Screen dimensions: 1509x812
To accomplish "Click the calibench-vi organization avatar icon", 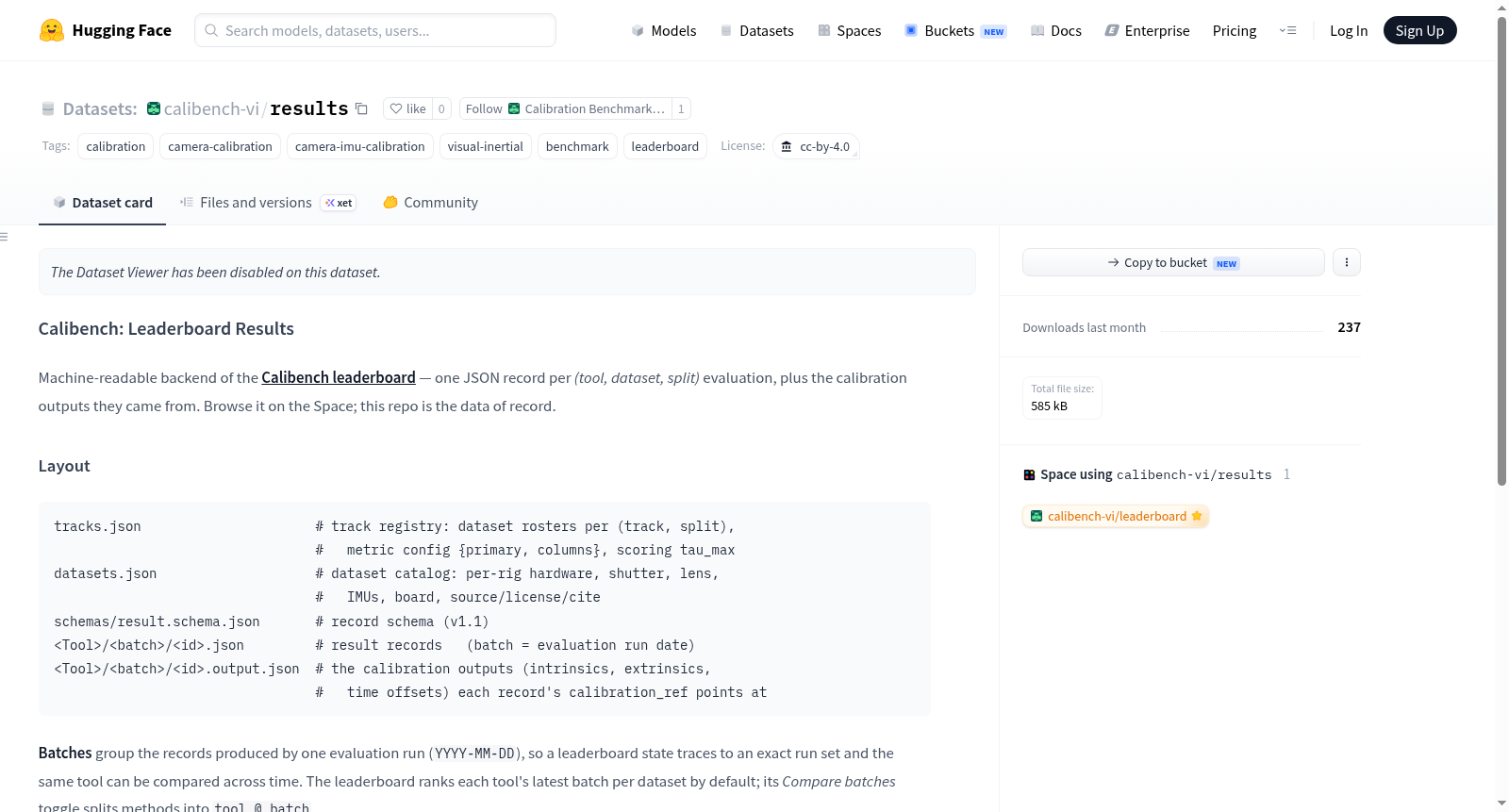I will point(154,108).
